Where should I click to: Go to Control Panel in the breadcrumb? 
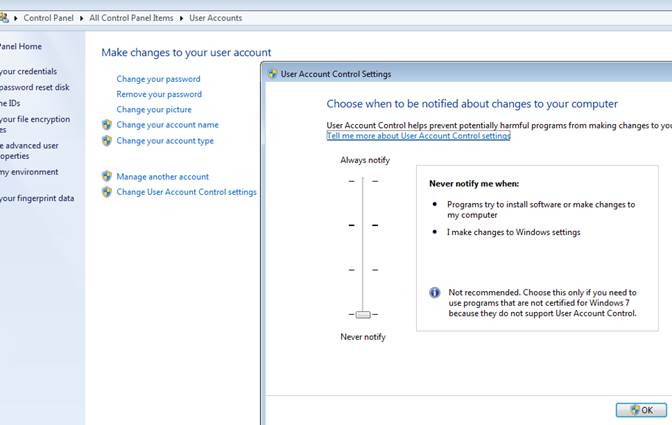point(48,18)
